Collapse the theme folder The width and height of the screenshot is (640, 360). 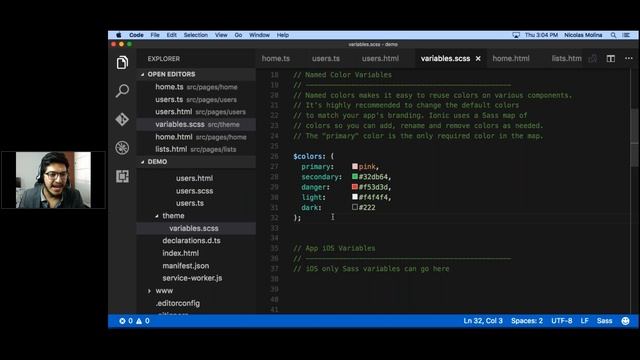[x=157, y=216]
